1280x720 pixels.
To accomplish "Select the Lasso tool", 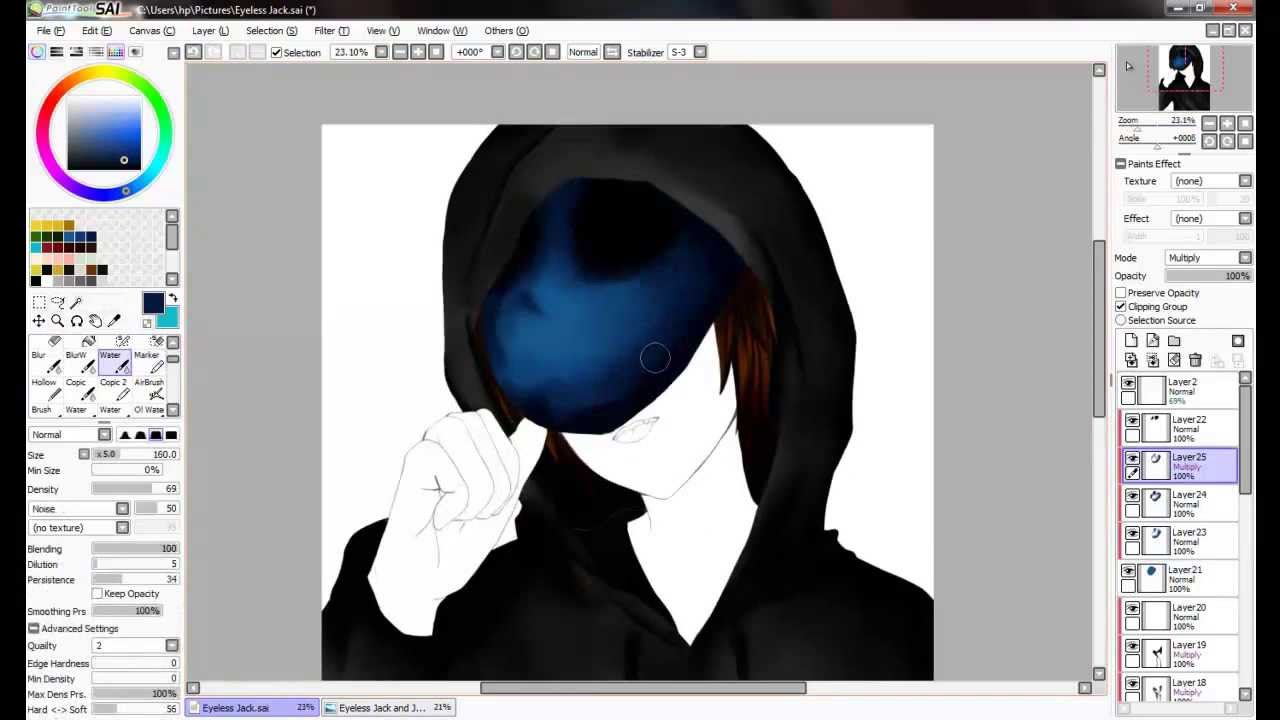I will click(x=57, y=302).
